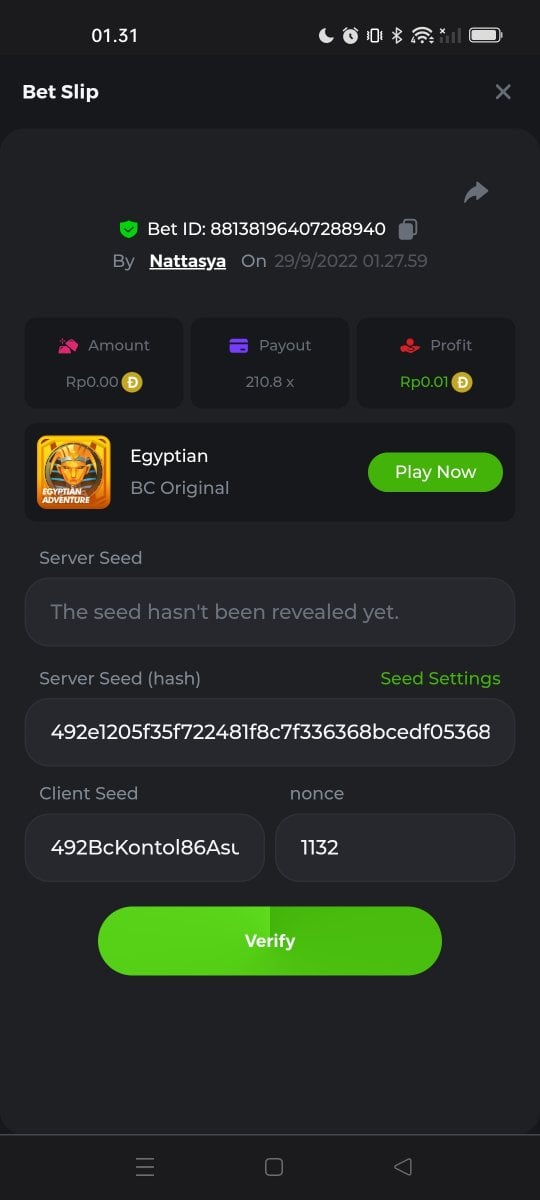Image resolution: width=540 pixels, height=1200 pixels.
Task: Close the Bet Slip panel
Action: pos(503,92)
